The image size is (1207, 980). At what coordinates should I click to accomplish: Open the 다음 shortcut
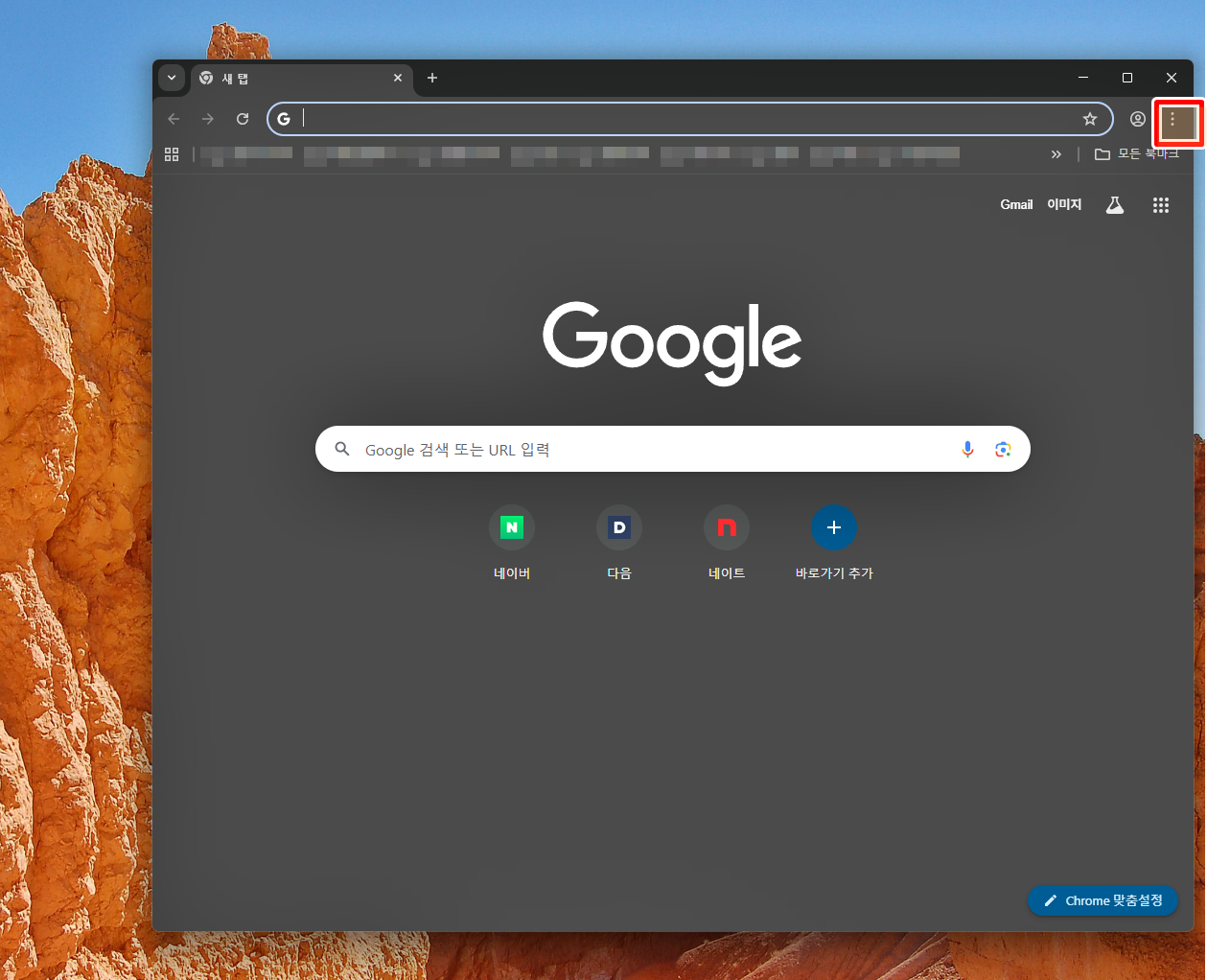(x=619, y=542)
